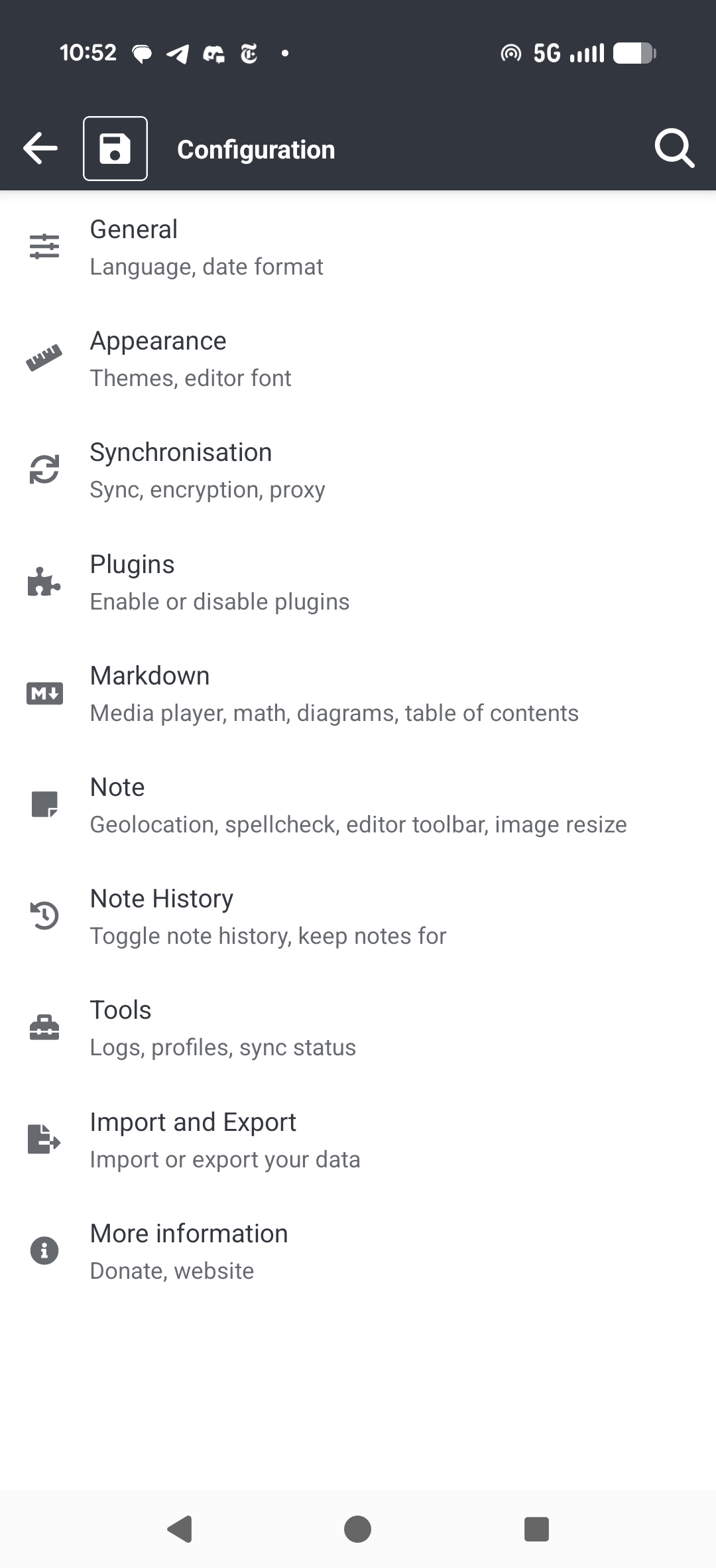Open the search magnifier icon
Viewport: 716px width, 1568px height.
click(x=674, y=148)
